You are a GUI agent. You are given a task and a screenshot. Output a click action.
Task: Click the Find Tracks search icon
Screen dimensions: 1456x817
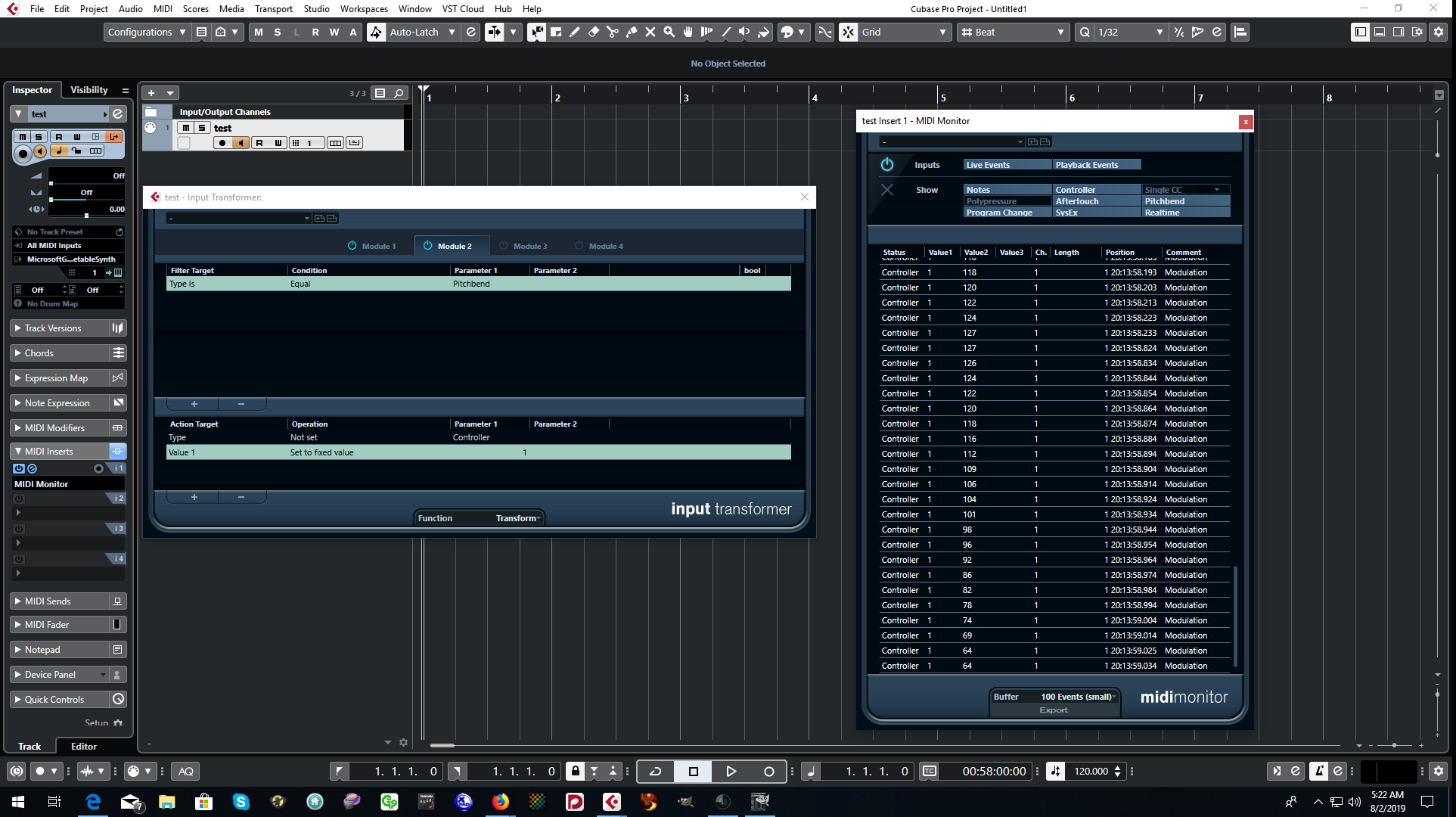[x=399, y=93]
